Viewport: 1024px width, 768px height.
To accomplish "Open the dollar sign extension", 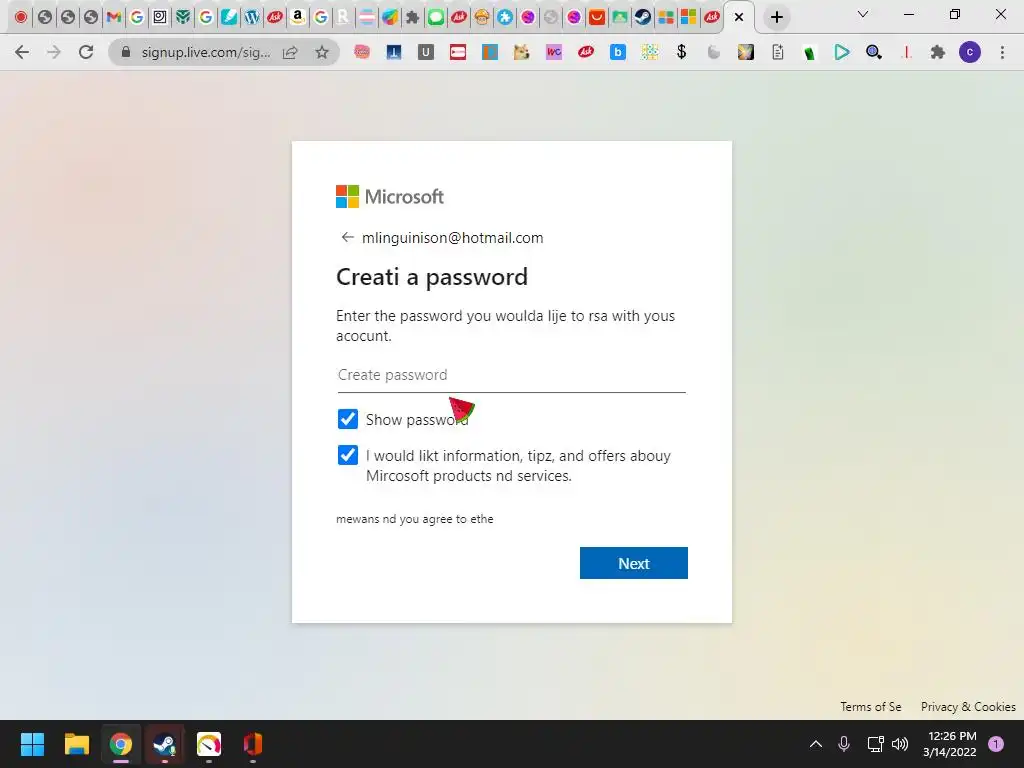I will (682, 52).
